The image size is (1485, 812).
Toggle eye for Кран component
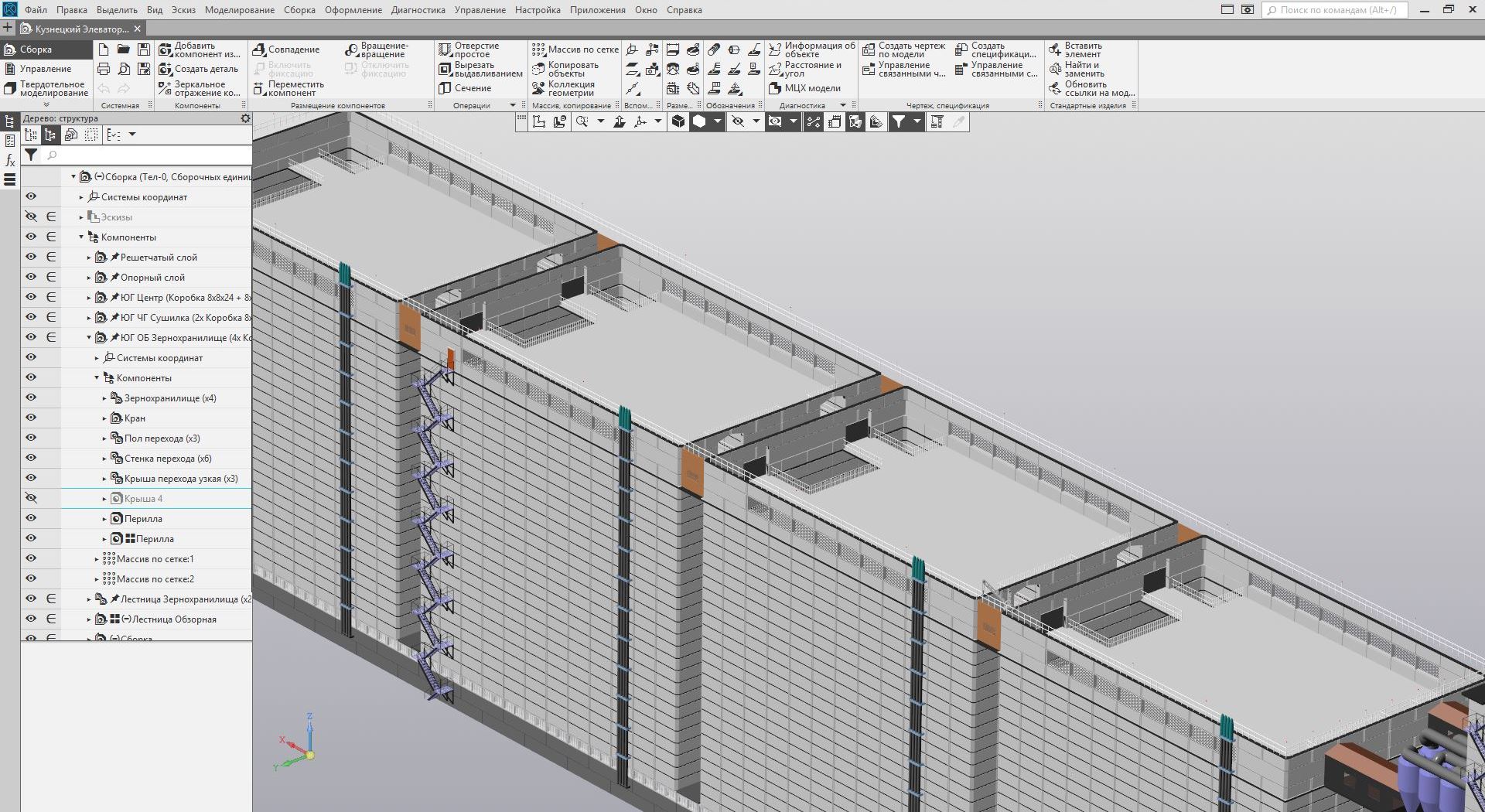[x=31, y=418]
